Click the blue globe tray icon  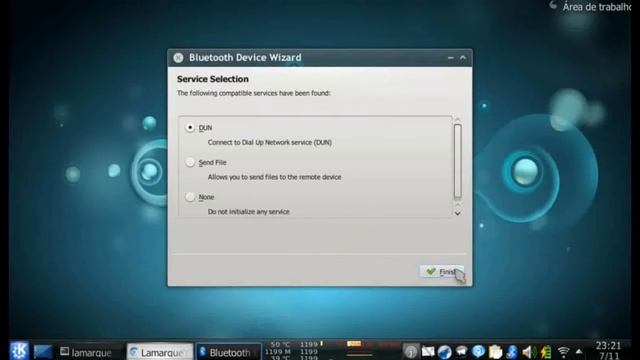pyautogui.click(x=444, y=352)
